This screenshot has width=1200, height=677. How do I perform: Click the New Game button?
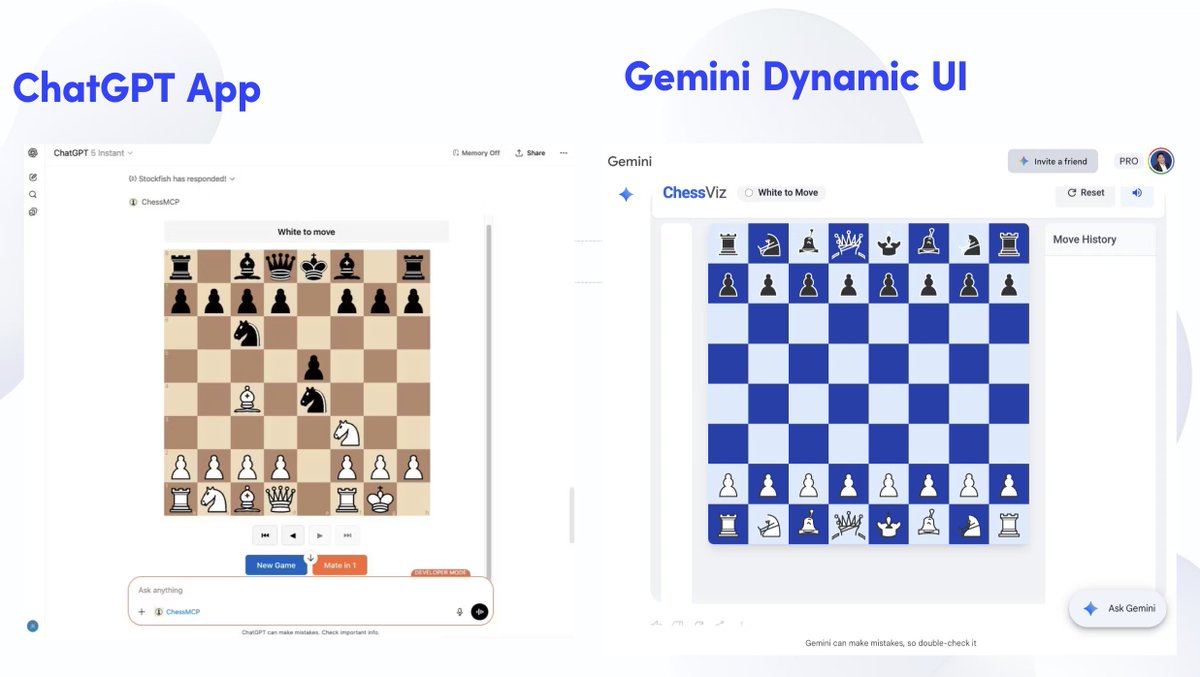[276, 565]
